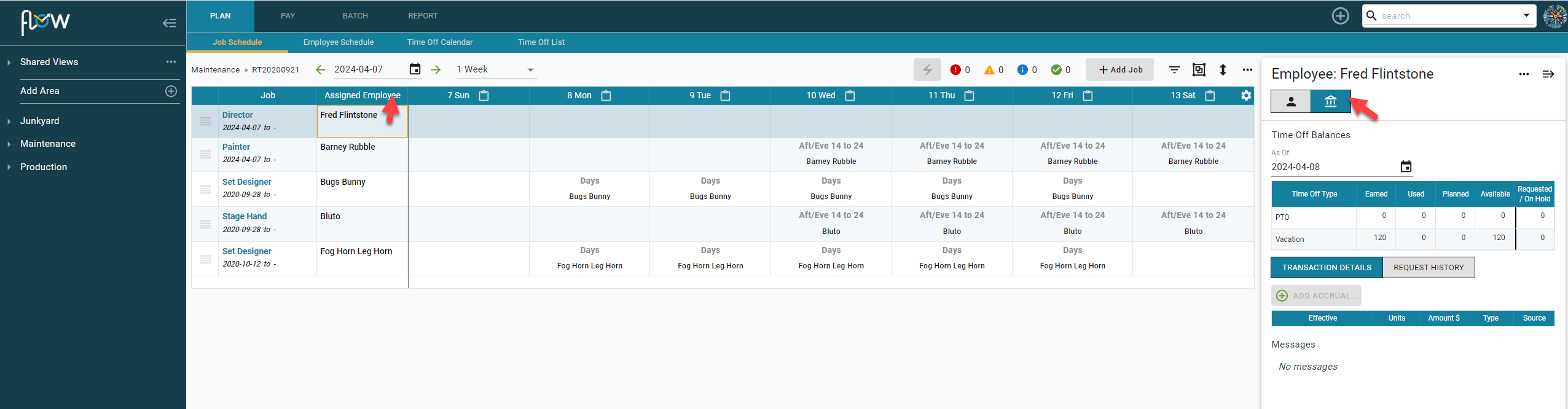Click the red error count indicator

point(960,70)
